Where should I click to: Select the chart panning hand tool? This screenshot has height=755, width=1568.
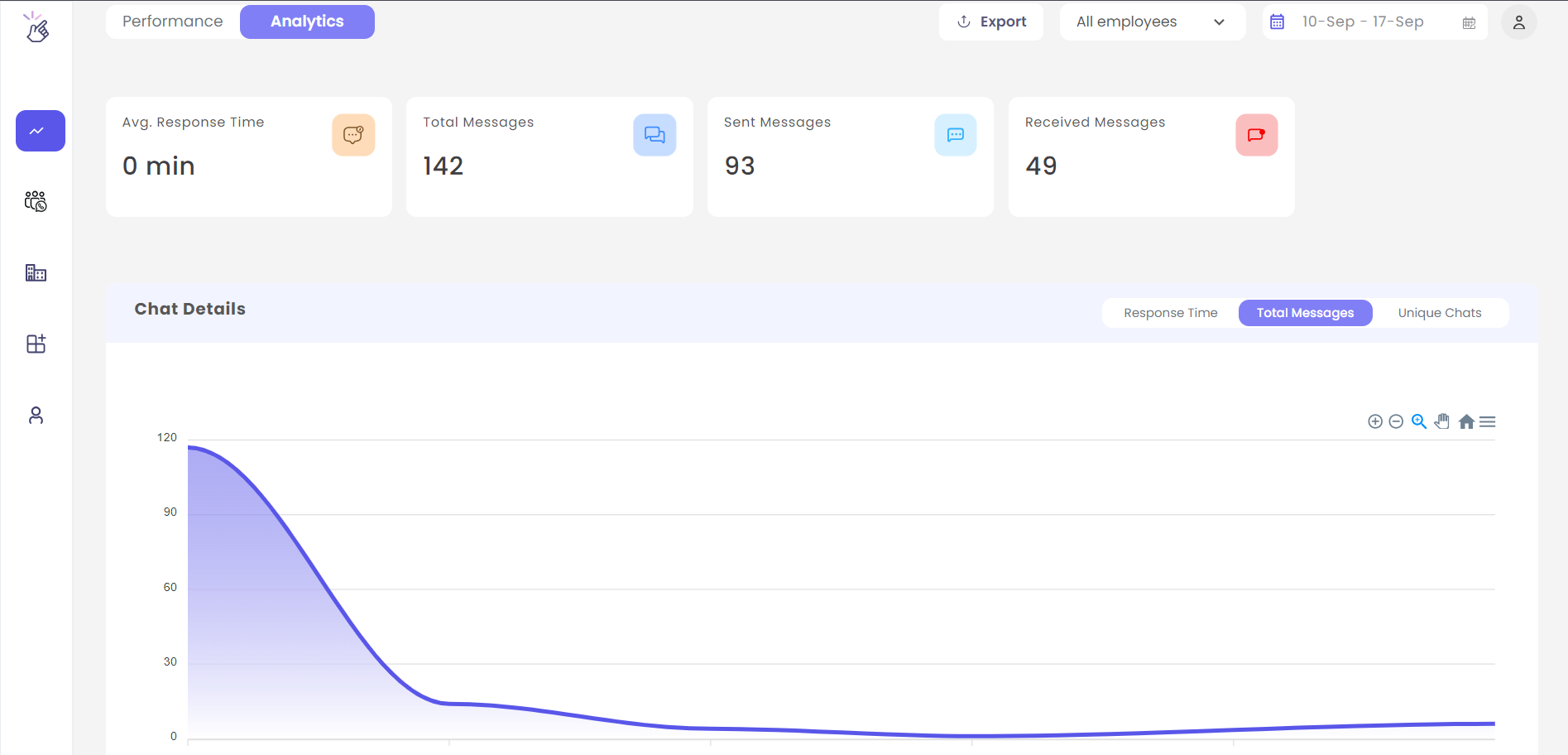pos(1442,421)
